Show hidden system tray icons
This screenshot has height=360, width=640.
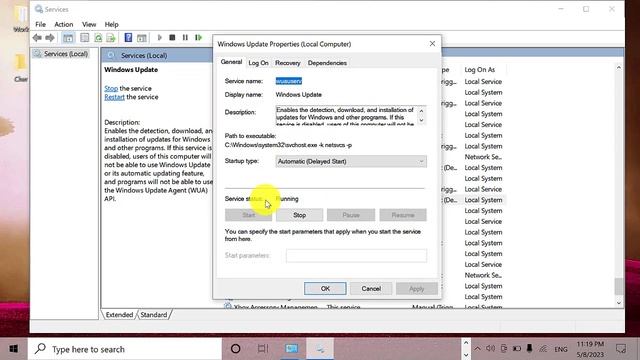pos(477,349)
